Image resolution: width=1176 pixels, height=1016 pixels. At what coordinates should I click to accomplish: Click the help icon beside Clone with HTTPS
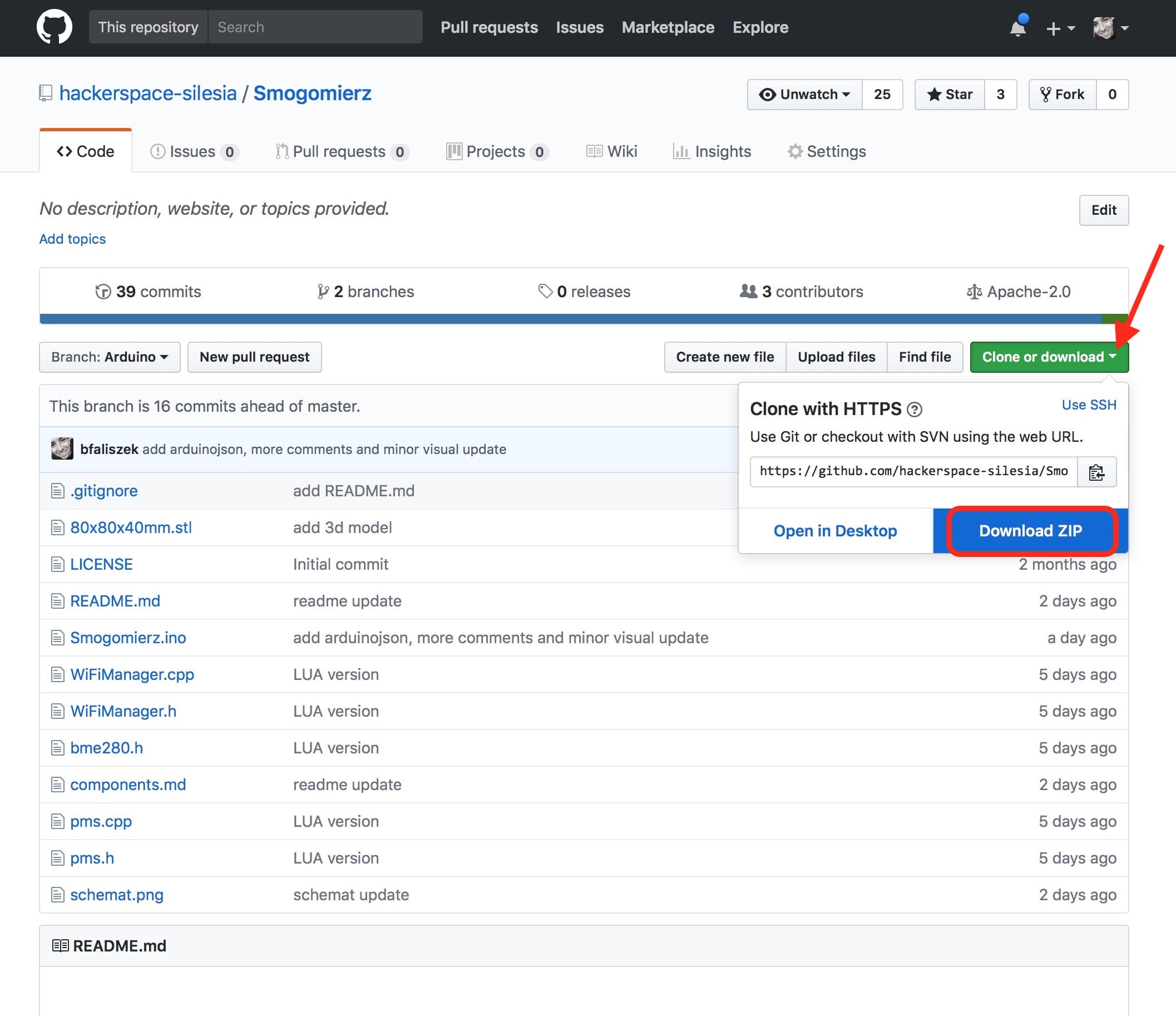[915, 410]
